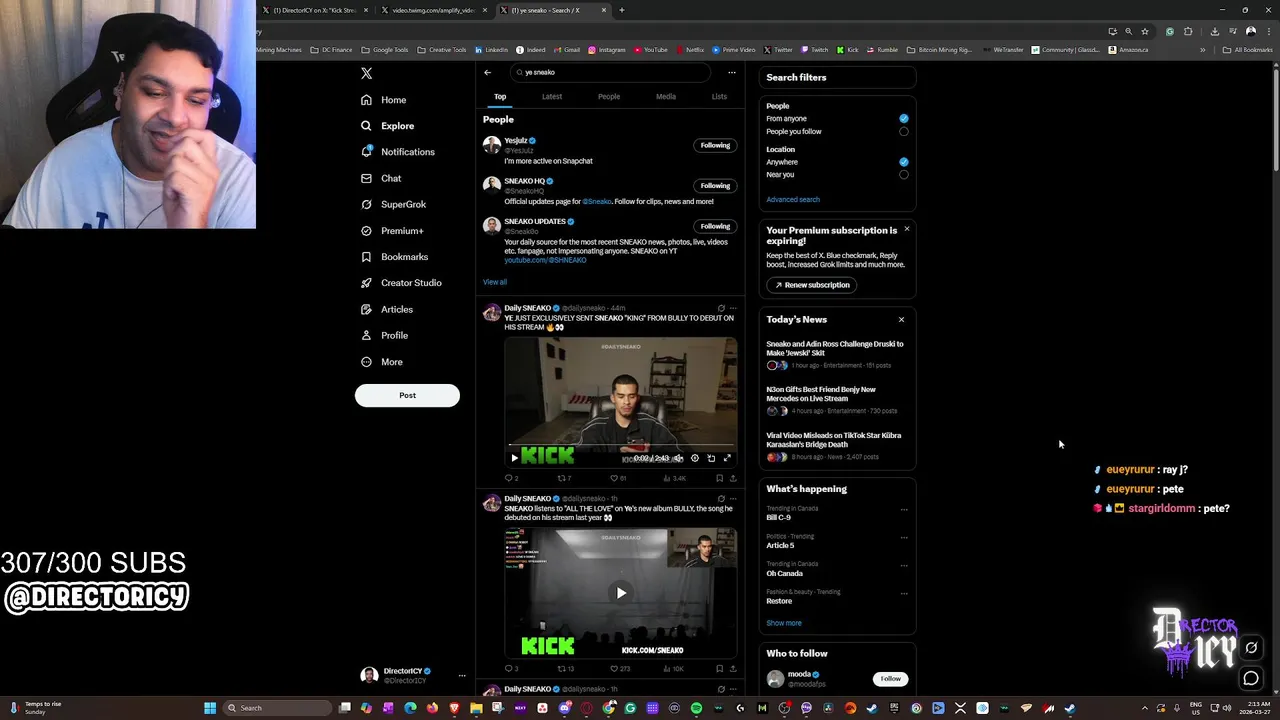This screenshot has width=1280, height=720.
Task: Open settings gear on the first video
Action: pos(695,458)
